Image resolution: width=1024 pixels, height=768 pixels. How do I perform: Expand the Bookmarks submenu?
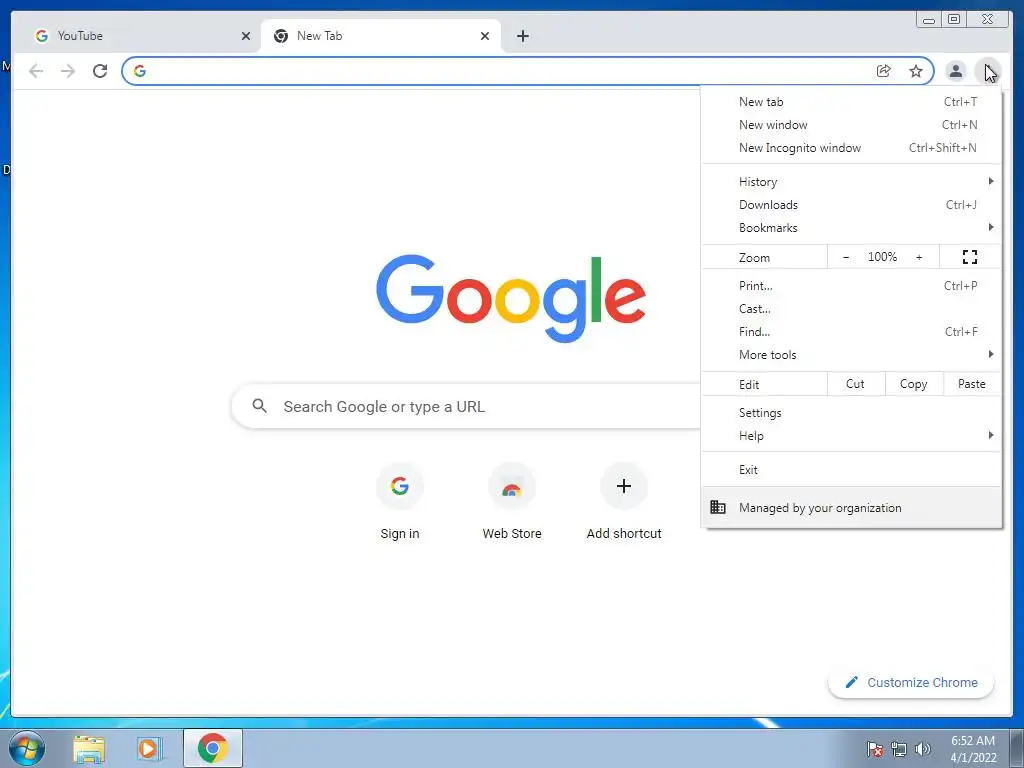point(852,227)
